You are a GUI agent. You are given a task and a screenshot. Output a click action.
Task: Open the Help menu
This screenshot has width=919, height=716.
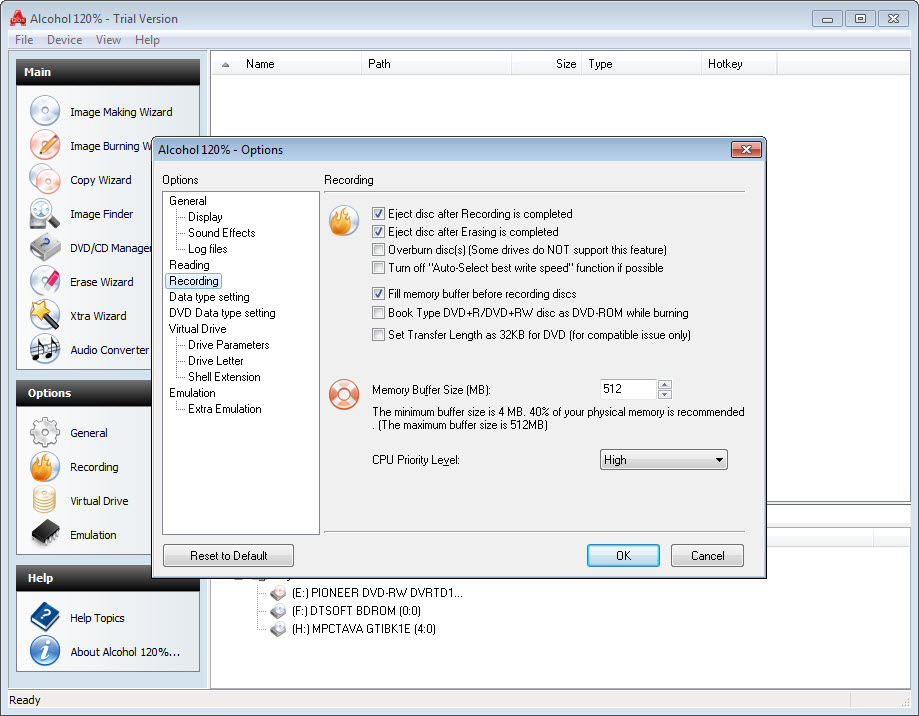147,40
